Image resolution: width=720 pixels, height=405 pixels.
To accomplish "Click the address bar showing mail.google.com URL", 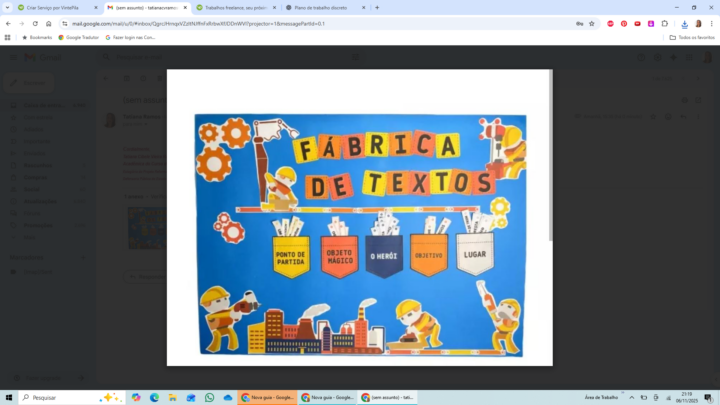I will [300, 23].
